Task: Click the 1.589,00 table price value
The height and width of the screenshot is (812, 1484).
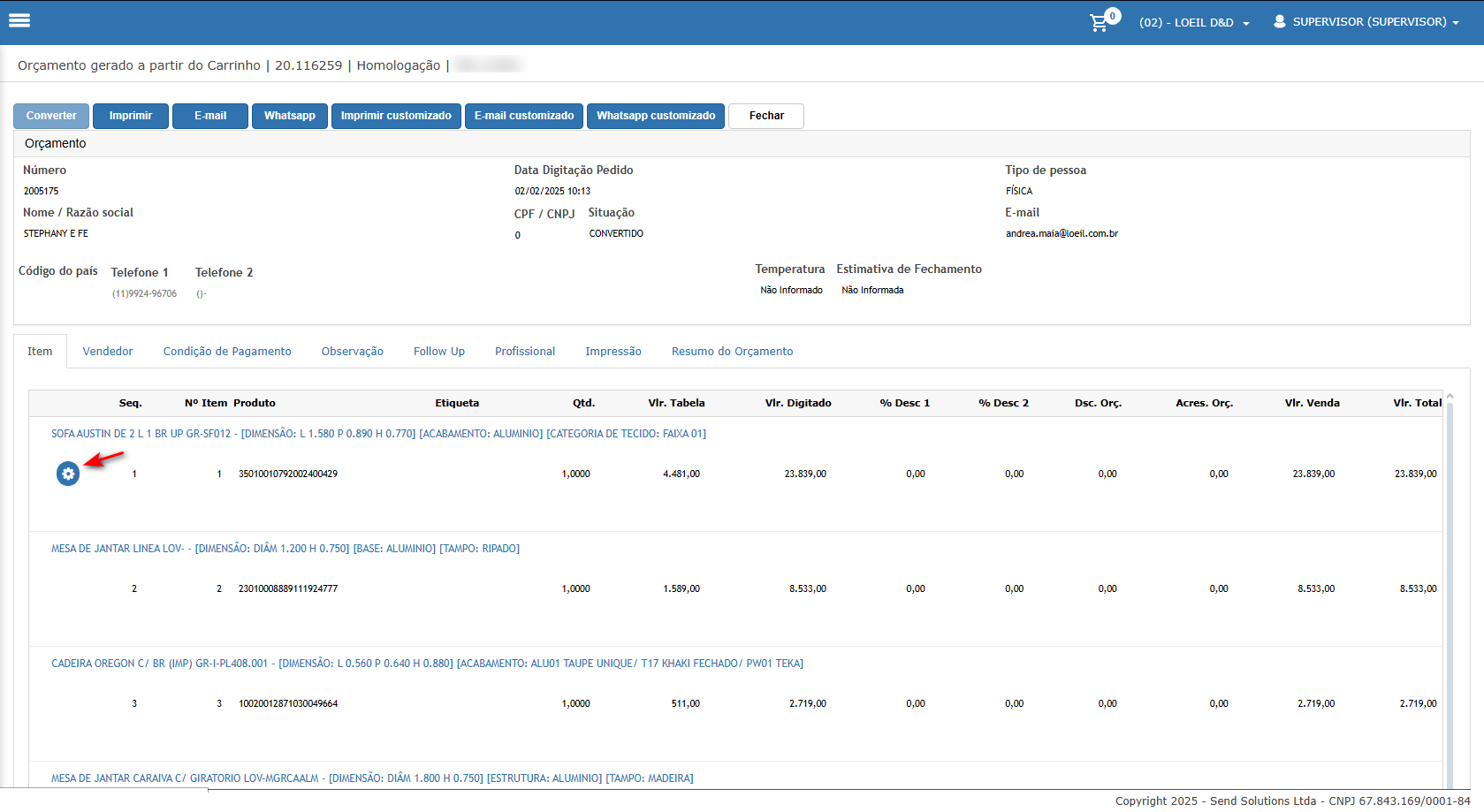Action: tap(681, 589)
